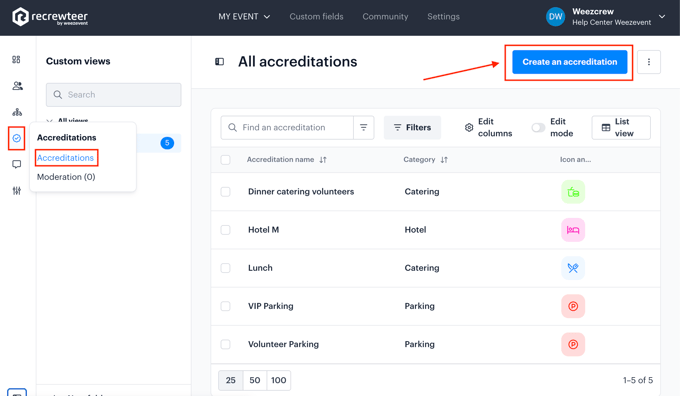
Task: Collapse the side panel toggle icon
Action: (x=219, y=62)
